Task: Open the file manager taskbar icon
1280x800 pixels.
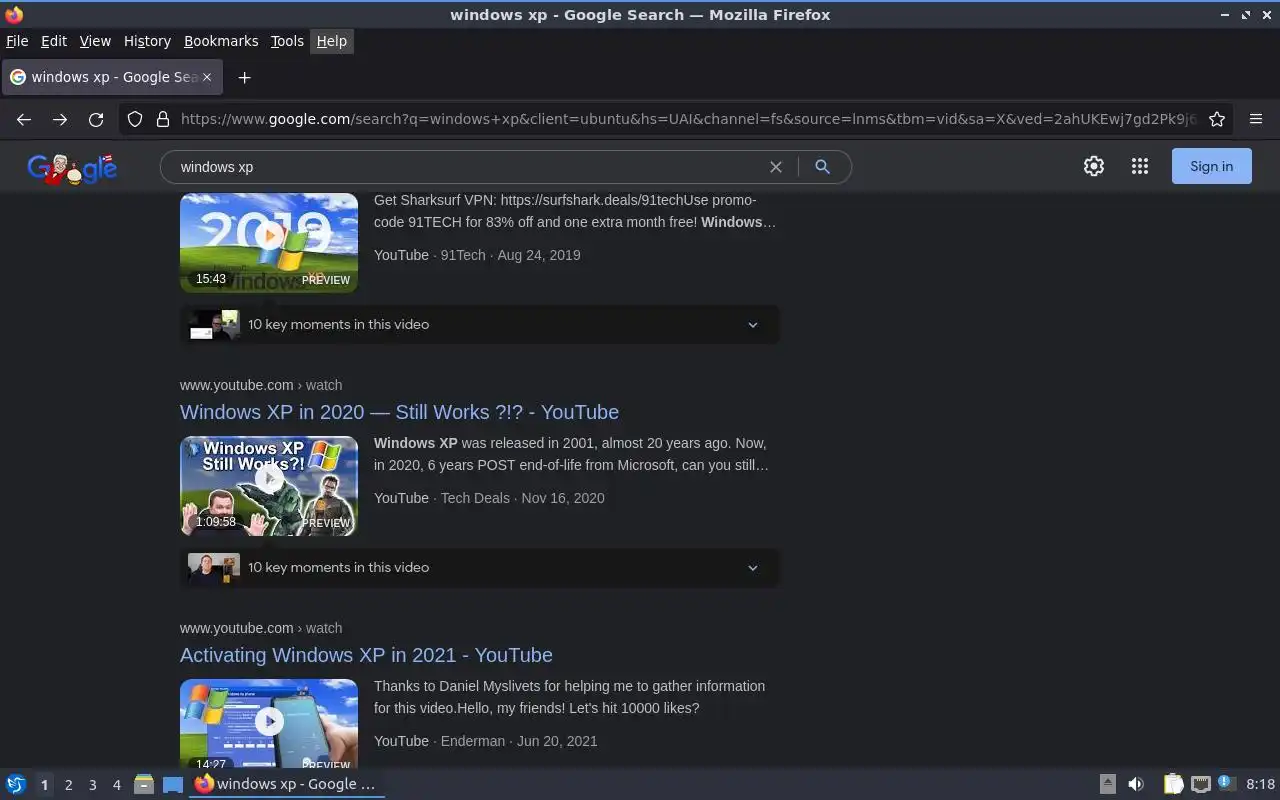Action: 144,784
